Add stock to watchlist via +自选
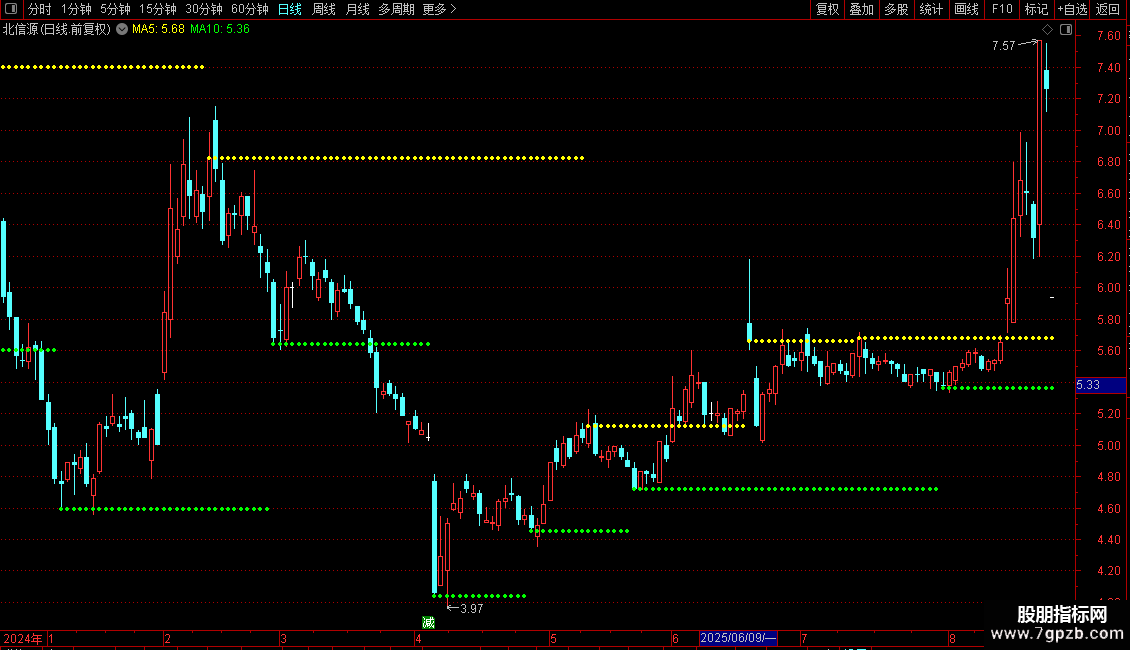Image resolution: width=1130 pixels, height=650 pixels. (x=1072, y=9)
